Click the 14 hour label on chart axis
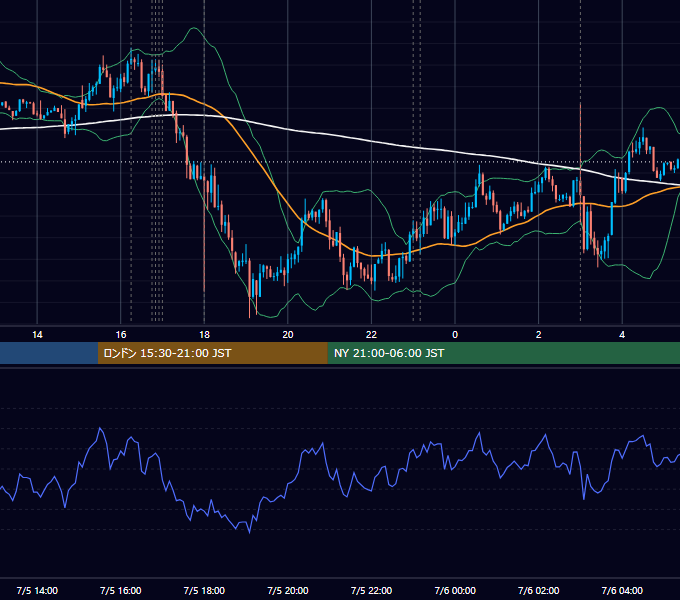Screen dimensions: 680x600 [37, 335]
